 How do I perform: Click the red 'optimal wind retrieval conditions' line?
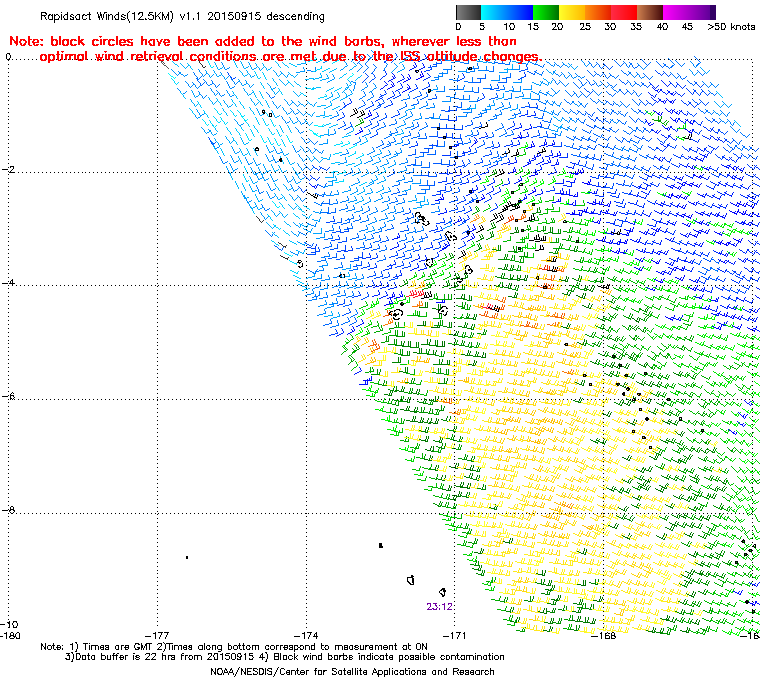pyautogui.click(x=291, y=57)
